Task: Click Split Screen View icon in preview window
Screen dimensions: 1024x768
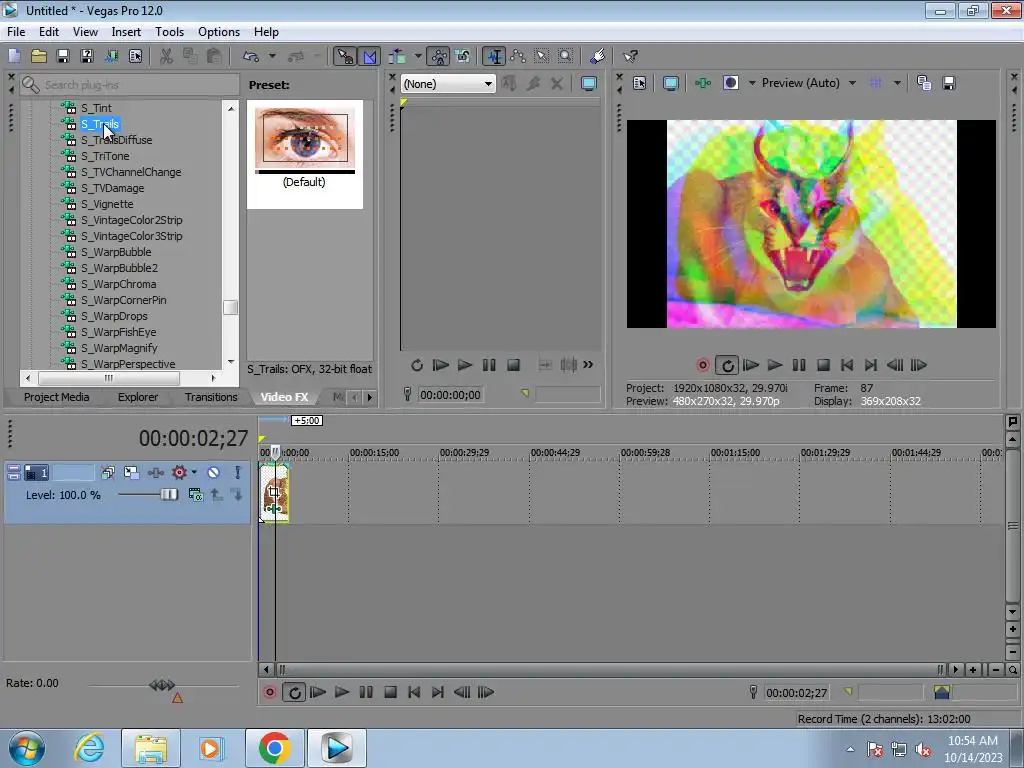Action: pyautogui.click(x=731, y=83)
